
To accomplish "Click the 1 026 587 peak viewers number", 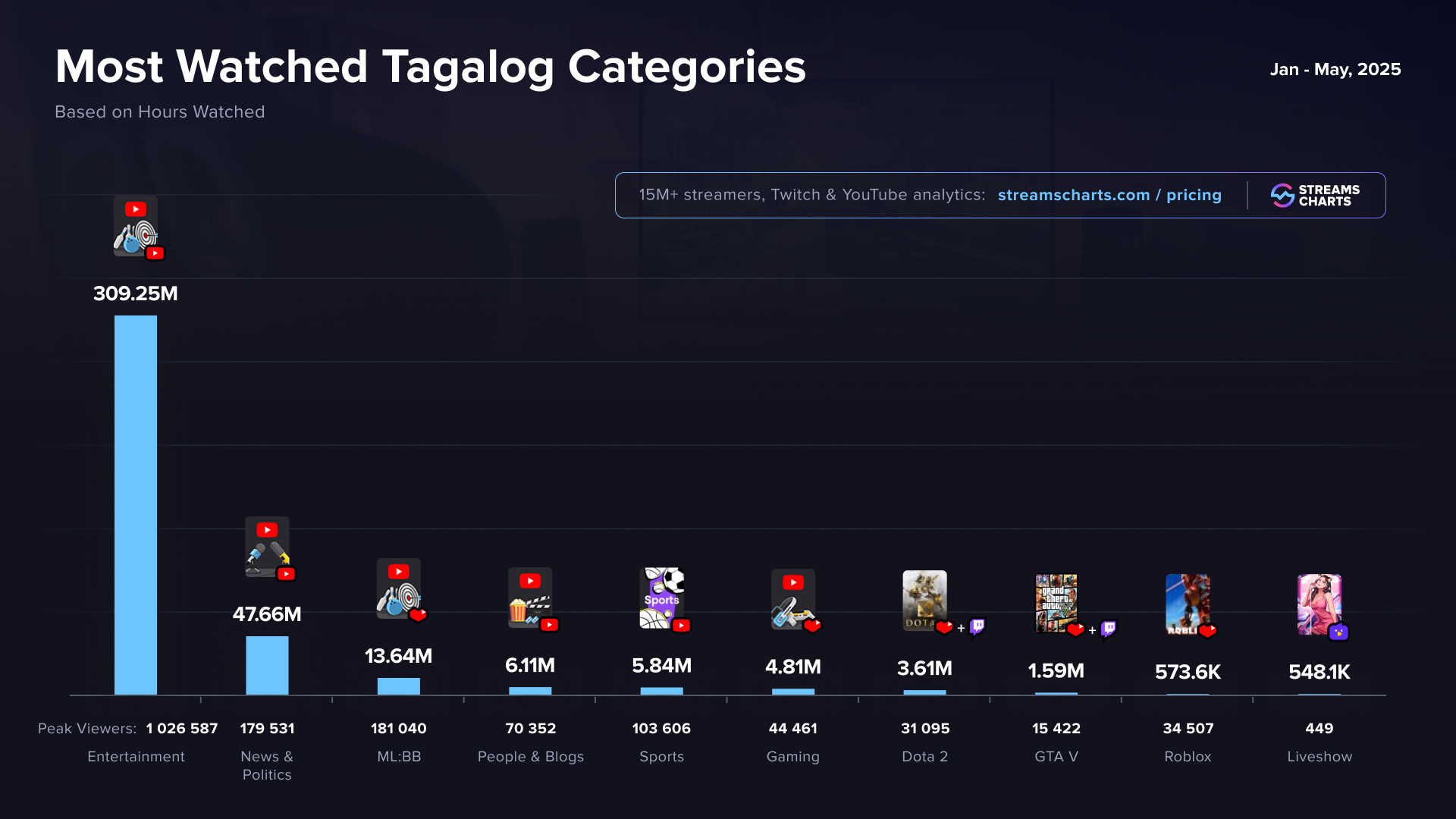I will [x=182, y=729].
